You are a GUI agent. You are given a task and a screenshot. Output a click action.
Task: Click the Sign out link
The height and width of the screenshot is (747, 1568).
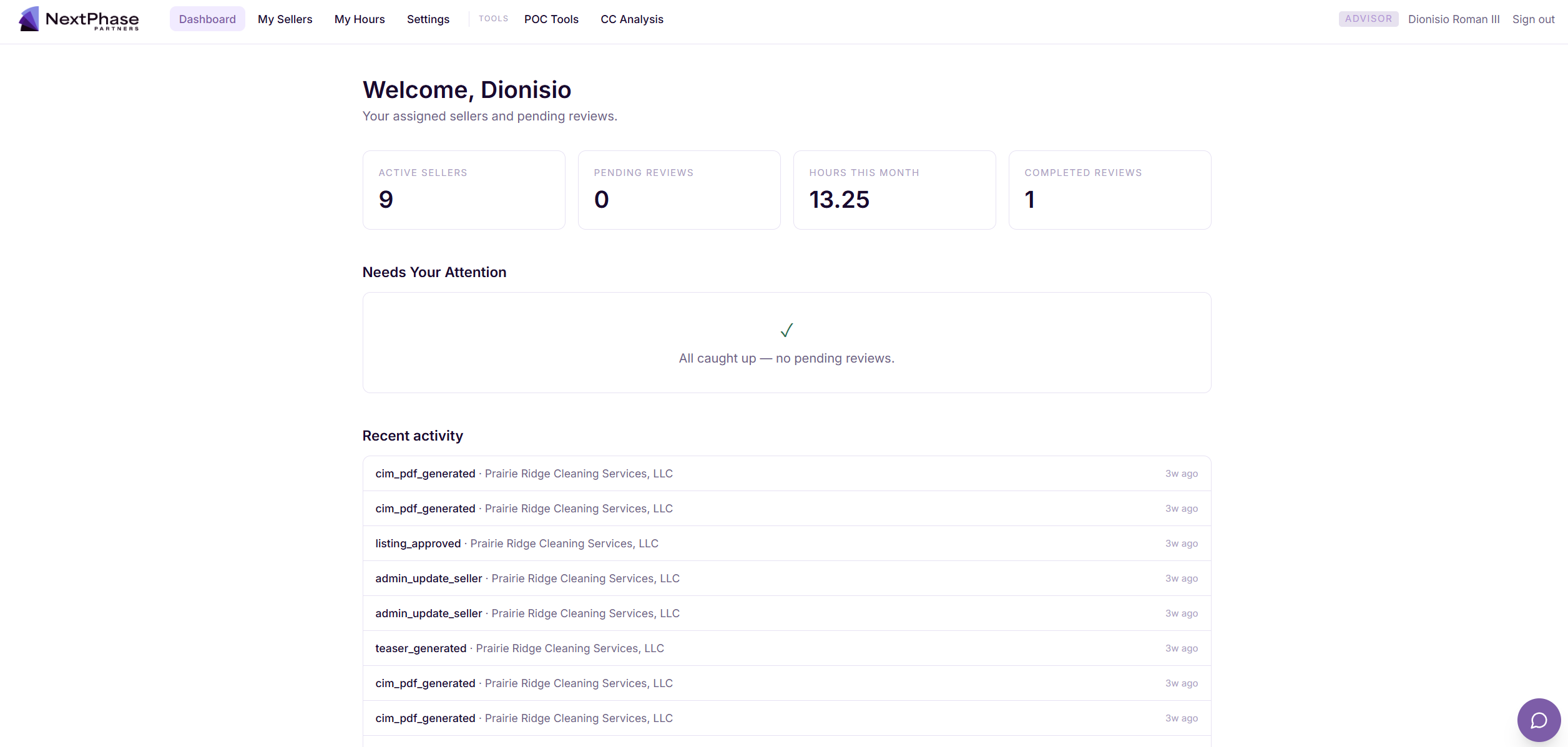(x=1533, y=19)
